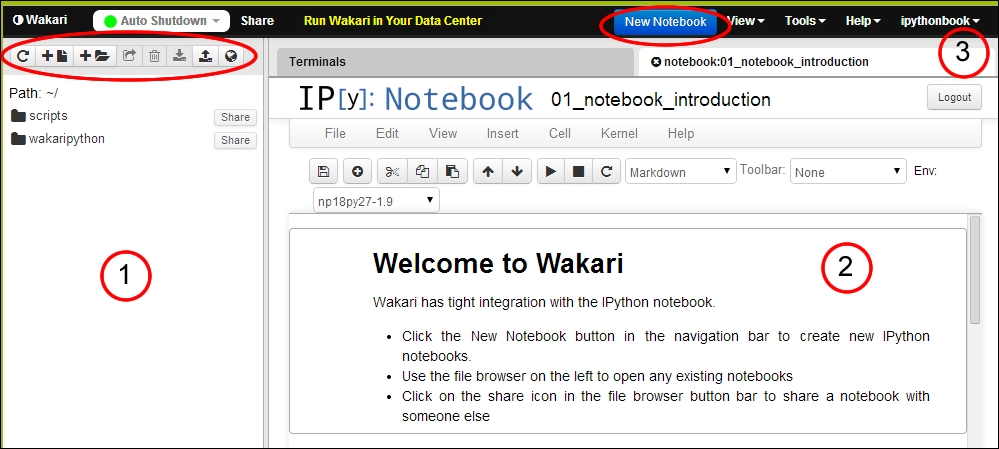Screen dimensions: 999x449
Task: Close the 01_notebook_introduction tab via X icon
Action: point(656,62)
